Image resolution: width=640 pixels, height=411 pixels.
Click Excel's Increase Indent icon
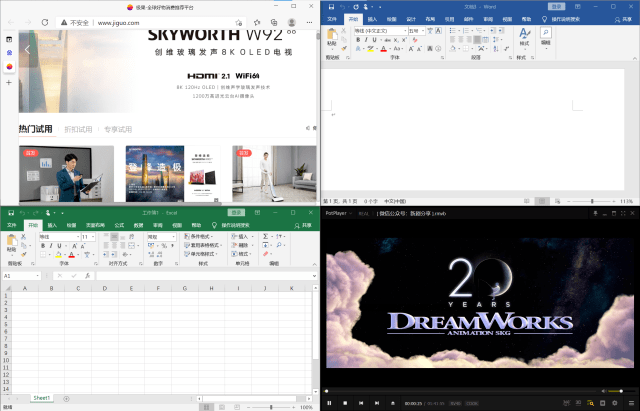point(114,254)
